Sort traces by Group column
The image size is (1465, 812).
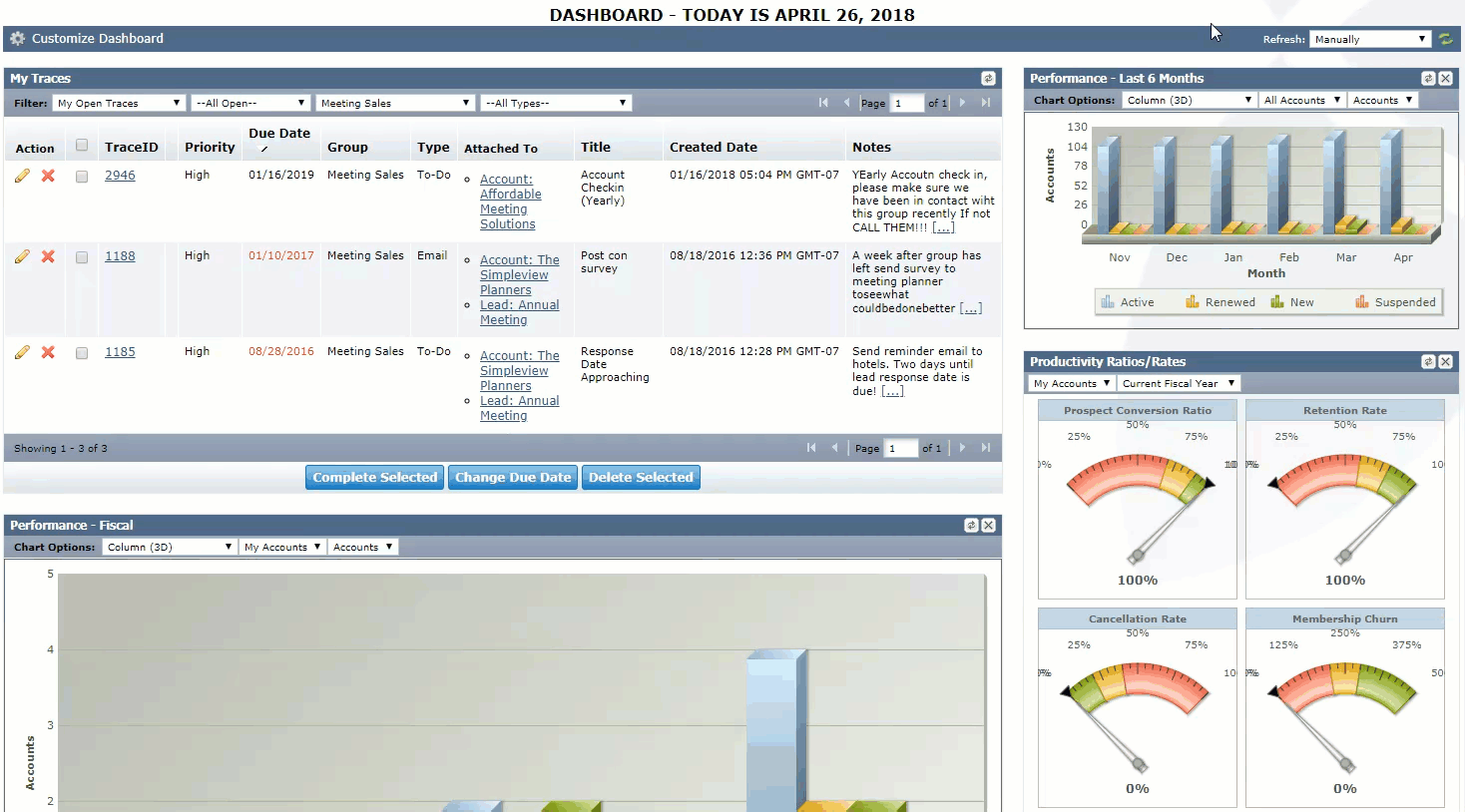tap(347, 147)
